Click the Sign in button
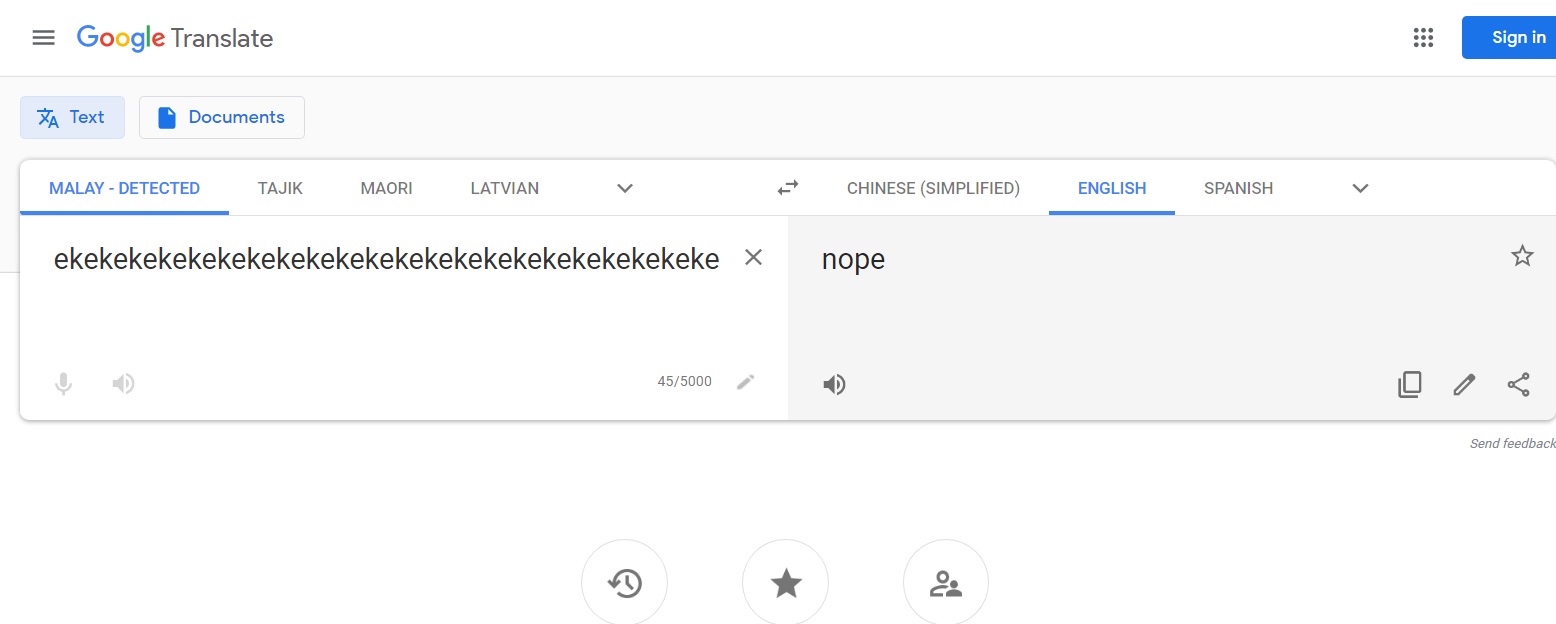The width and height of the screenshot is (1556, 624). coord(1512,38)
